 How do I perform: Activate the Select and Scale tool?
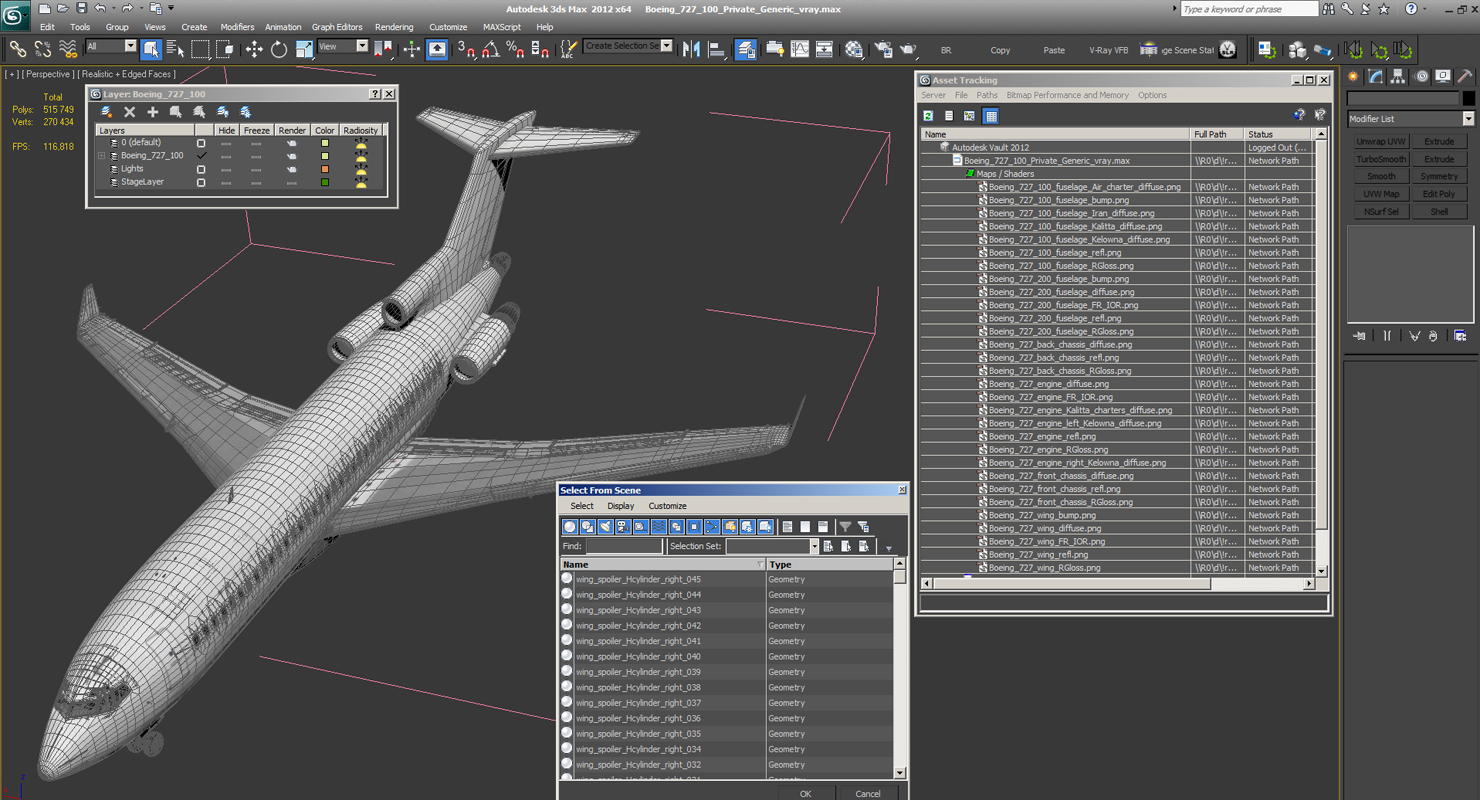pos(304,48)
